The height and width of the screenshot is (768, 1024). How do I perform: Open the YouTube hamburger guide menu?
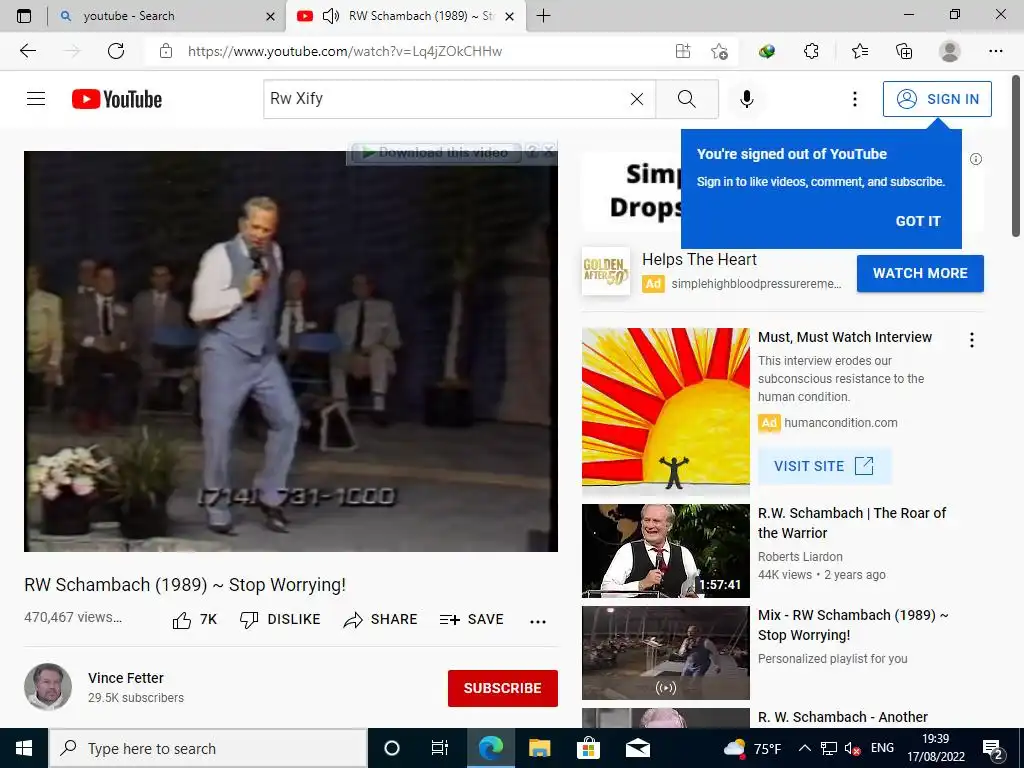click(x=36, y=99)
